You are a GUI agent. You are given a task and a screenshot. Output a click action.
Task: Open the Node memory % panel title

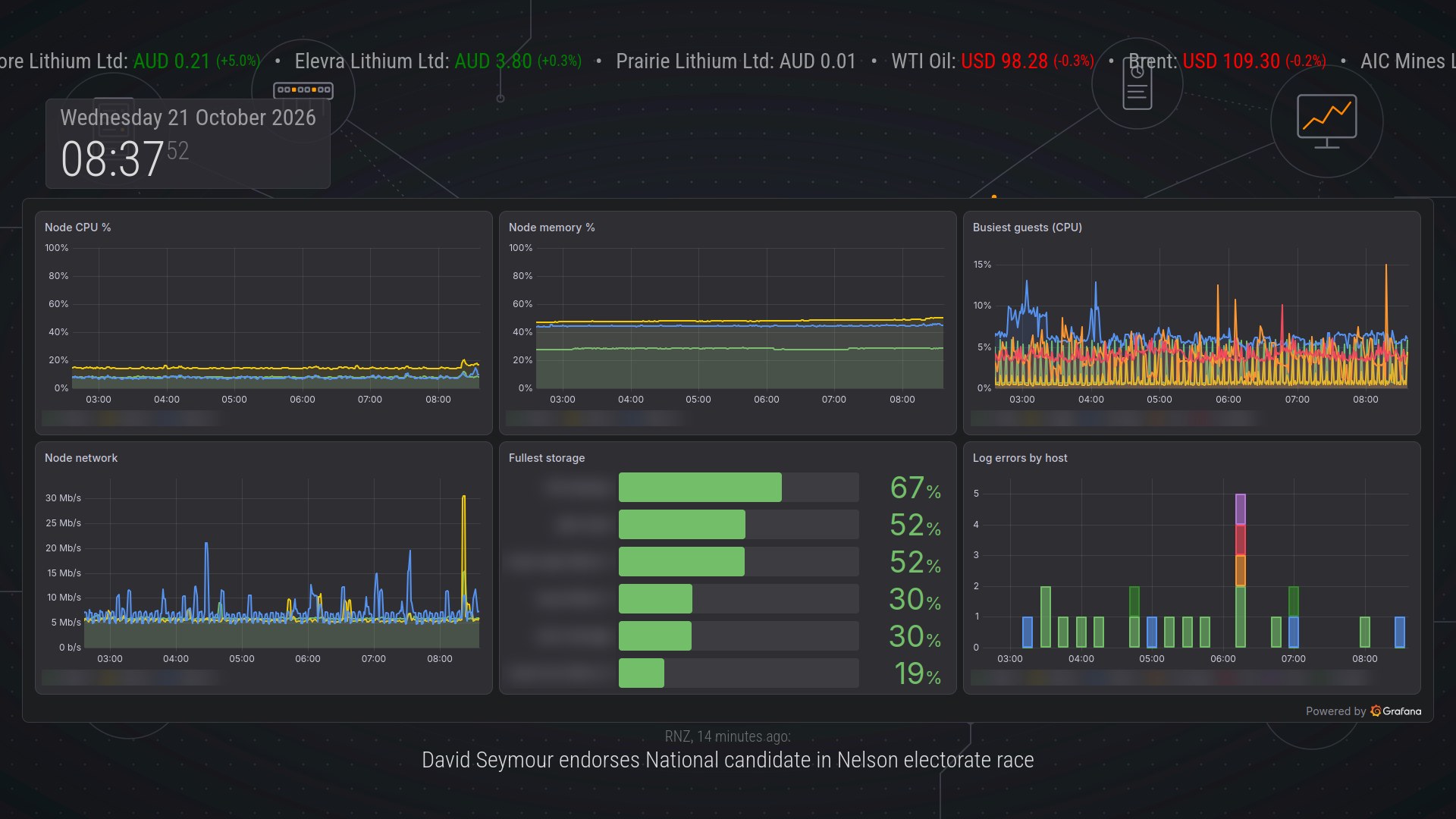[x=551, y=227]
